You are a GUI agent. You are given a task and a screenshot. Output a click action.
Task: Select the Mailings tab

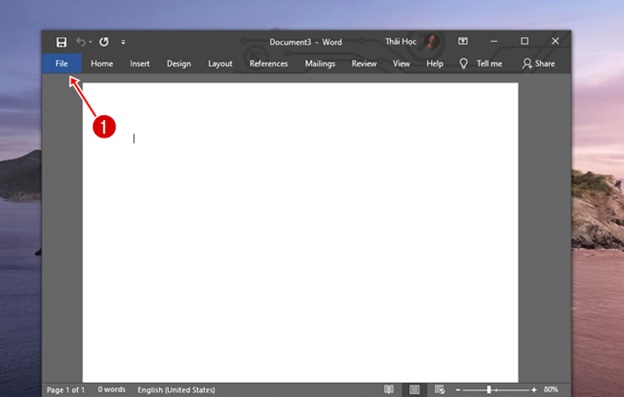[320, 64]
